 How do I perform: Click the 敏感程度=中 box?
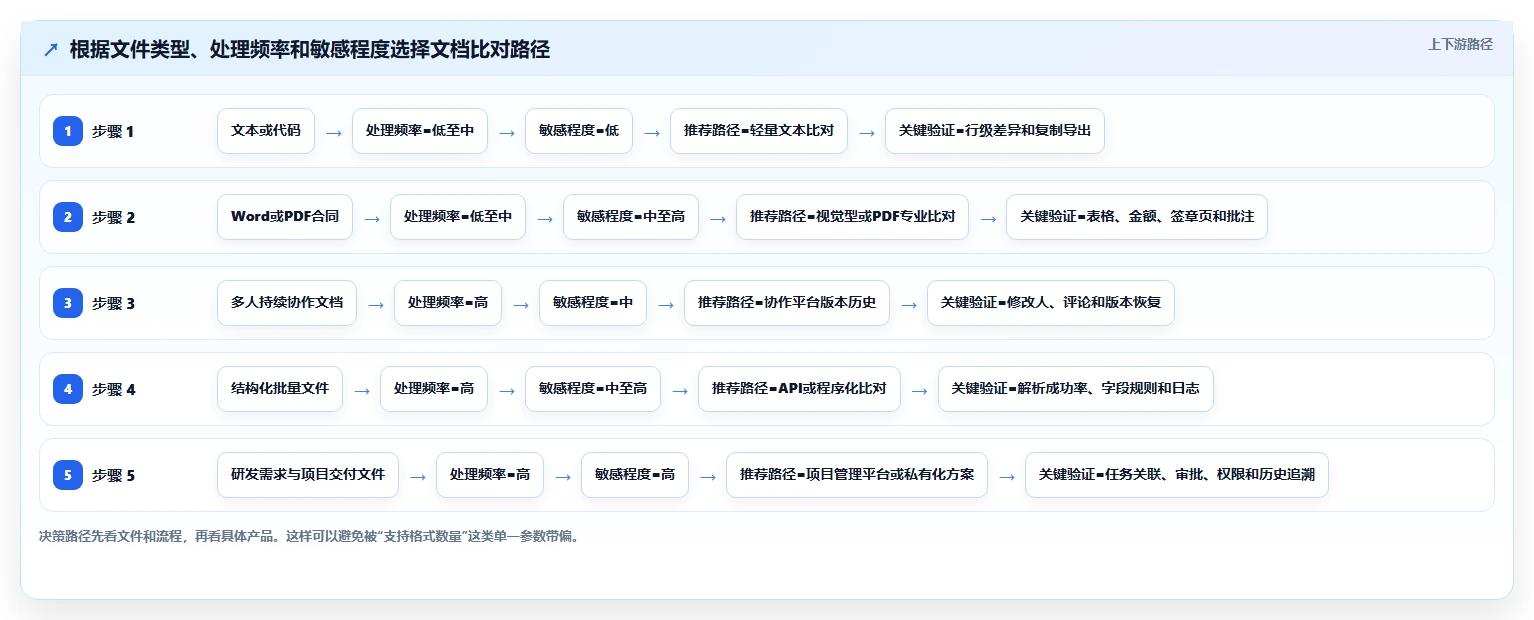[x=593, y=303]
